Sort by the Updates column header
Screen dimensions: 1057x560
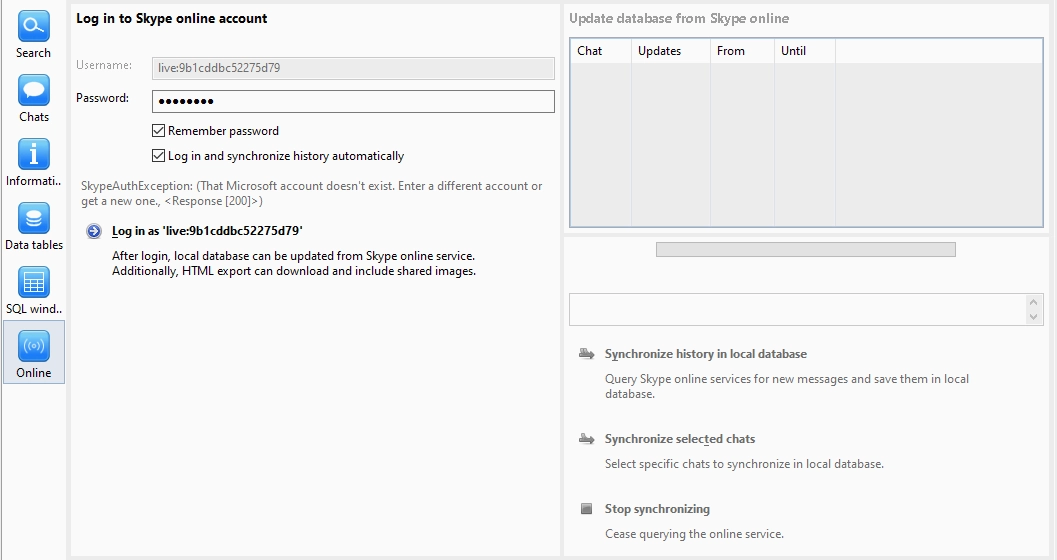[x=669, y=51]
